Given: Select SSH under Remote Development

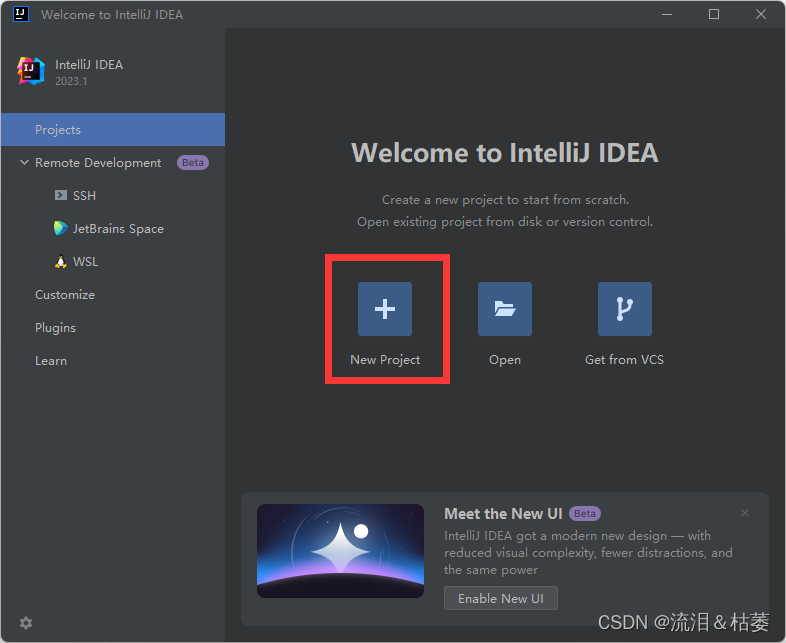Looking at the screenshot, I should (x=84, y=195).
